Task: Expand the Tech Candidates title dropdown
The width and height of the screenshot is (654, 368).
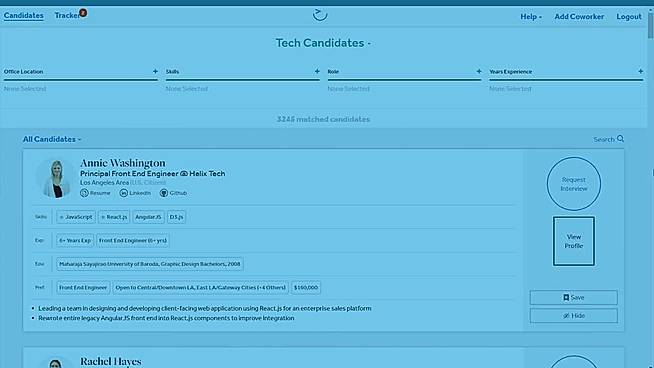Action: click(323, 43)
